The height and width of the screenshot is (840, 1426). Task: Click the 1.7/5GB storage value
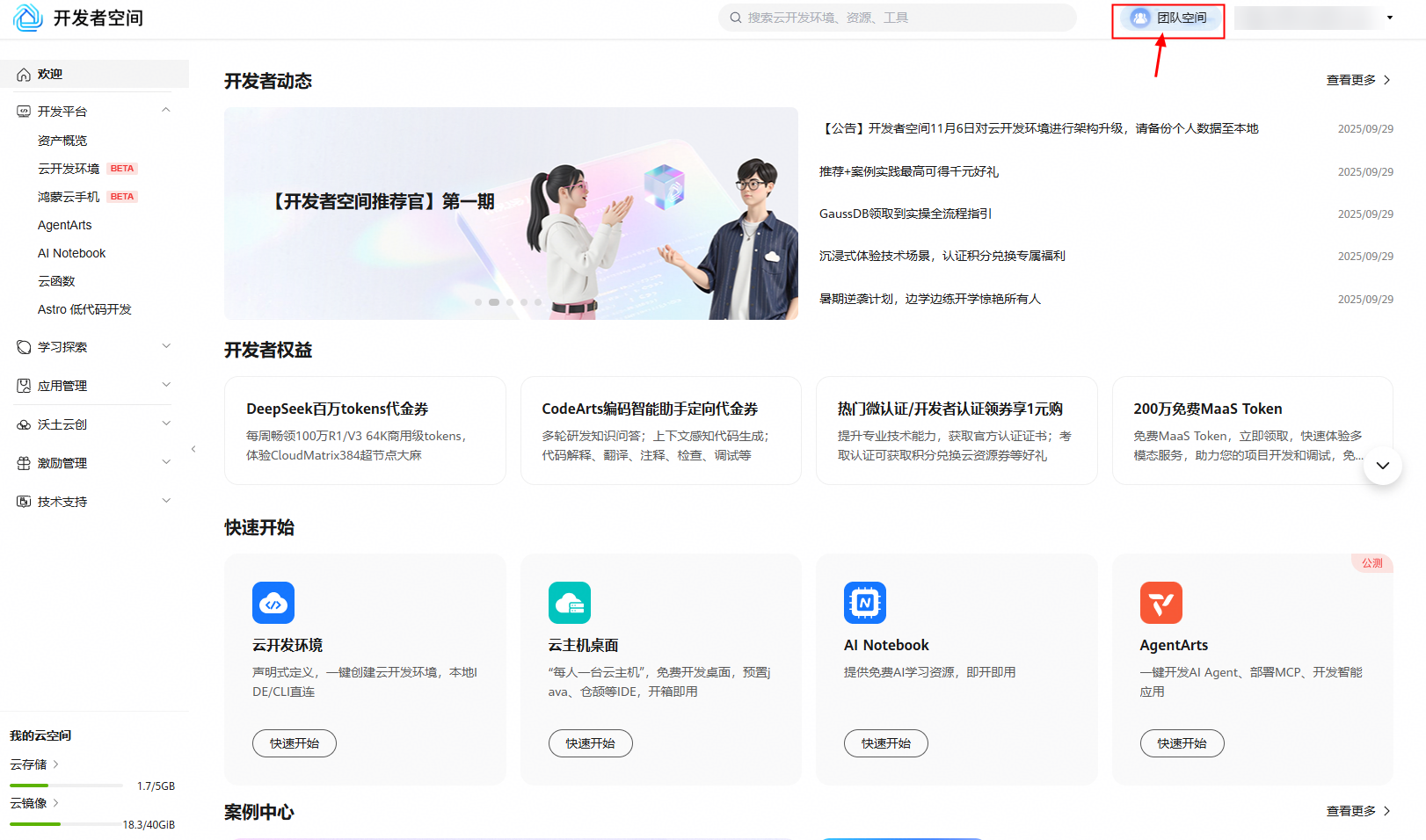tap(156, 786)
